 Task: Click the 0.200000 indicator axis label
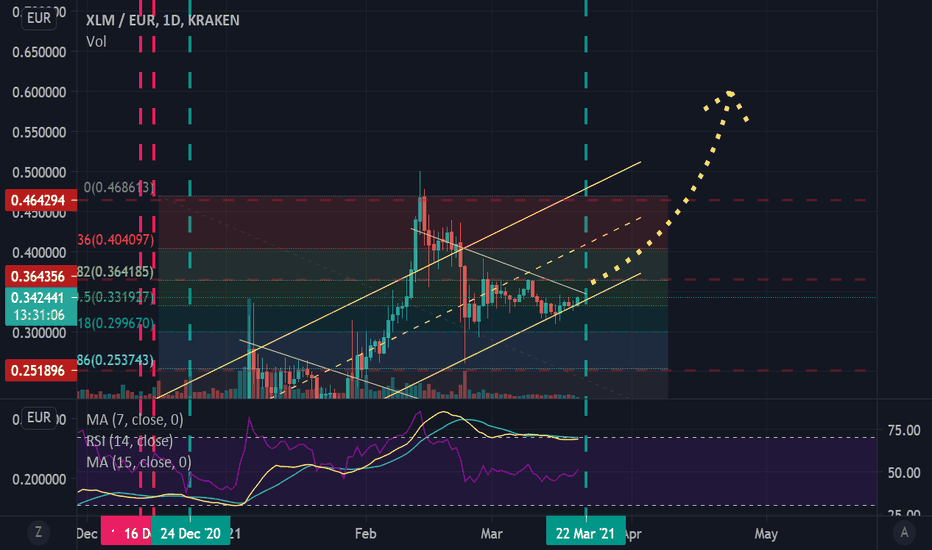pos(39,479)
